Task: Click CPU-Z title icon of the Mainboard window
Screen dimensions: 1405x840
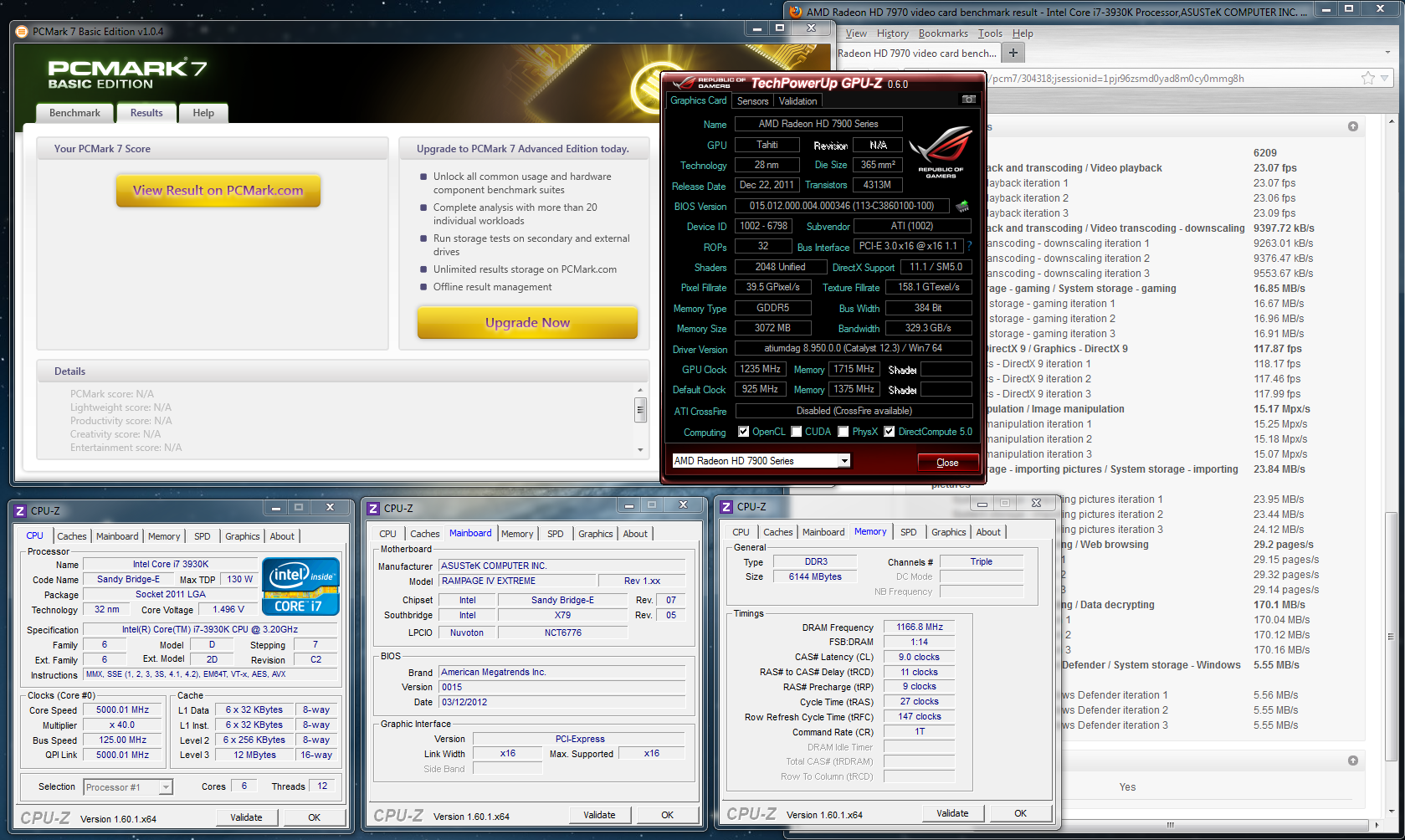Action: (x=373, y=508)
